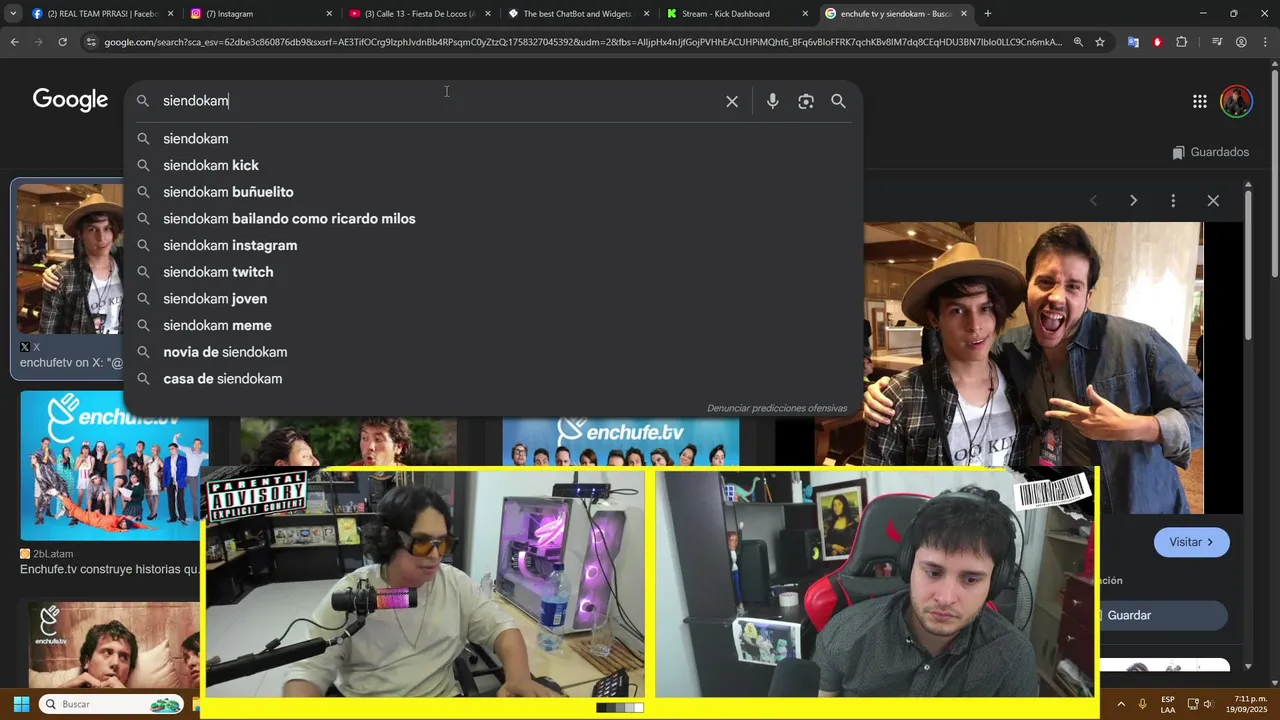The height and width of the screenshot is (720, 1280).
Task: Open the Extensions puzzle icon
Action: pyautogui.click(x=1182, y=42)
